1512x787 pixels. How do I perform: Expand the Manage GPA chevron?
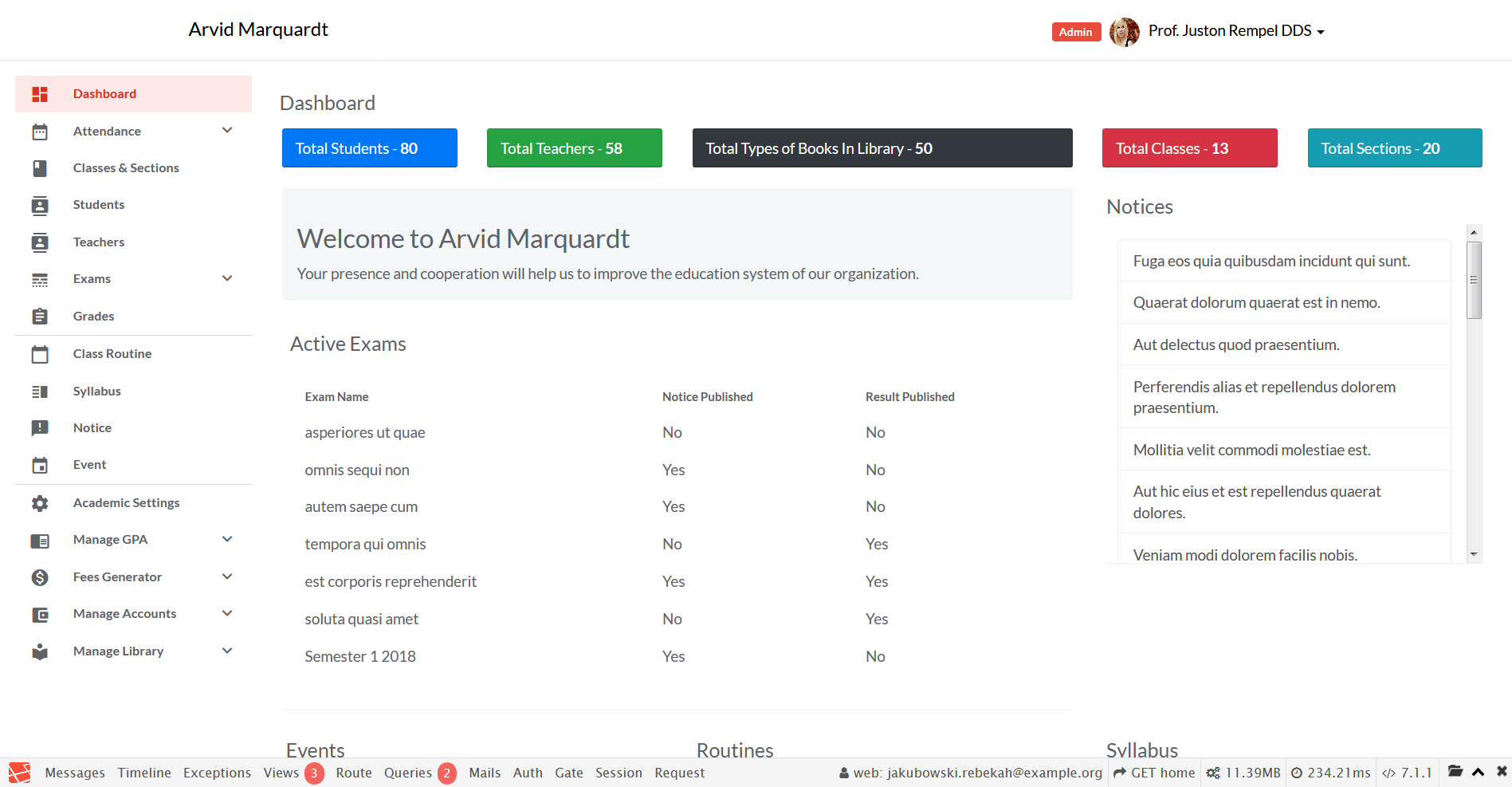click(x=227, y=539)
